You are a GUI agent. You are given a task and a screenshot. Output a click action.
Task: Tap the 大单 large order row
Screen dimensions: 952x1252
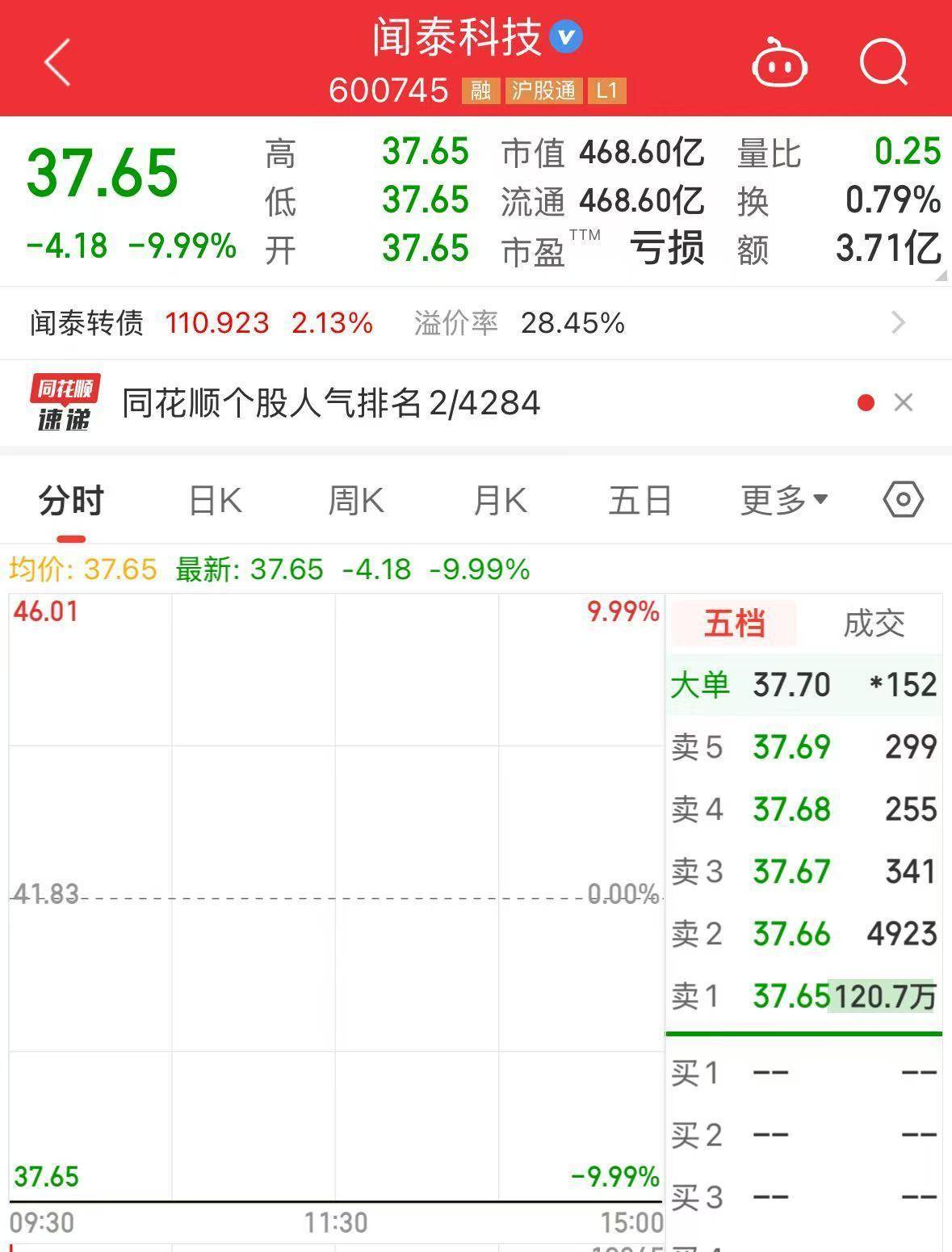(803, 684)
